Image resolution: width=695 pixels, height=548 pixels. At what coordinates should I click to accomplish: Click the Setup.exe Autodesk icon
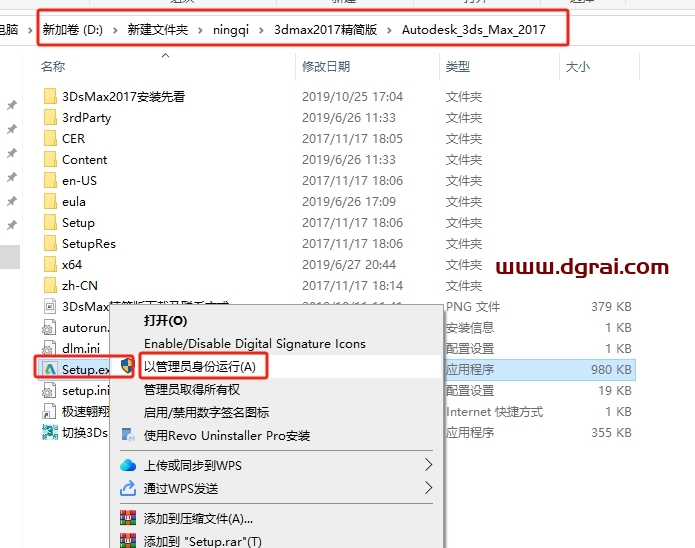[x=50, y=369]
